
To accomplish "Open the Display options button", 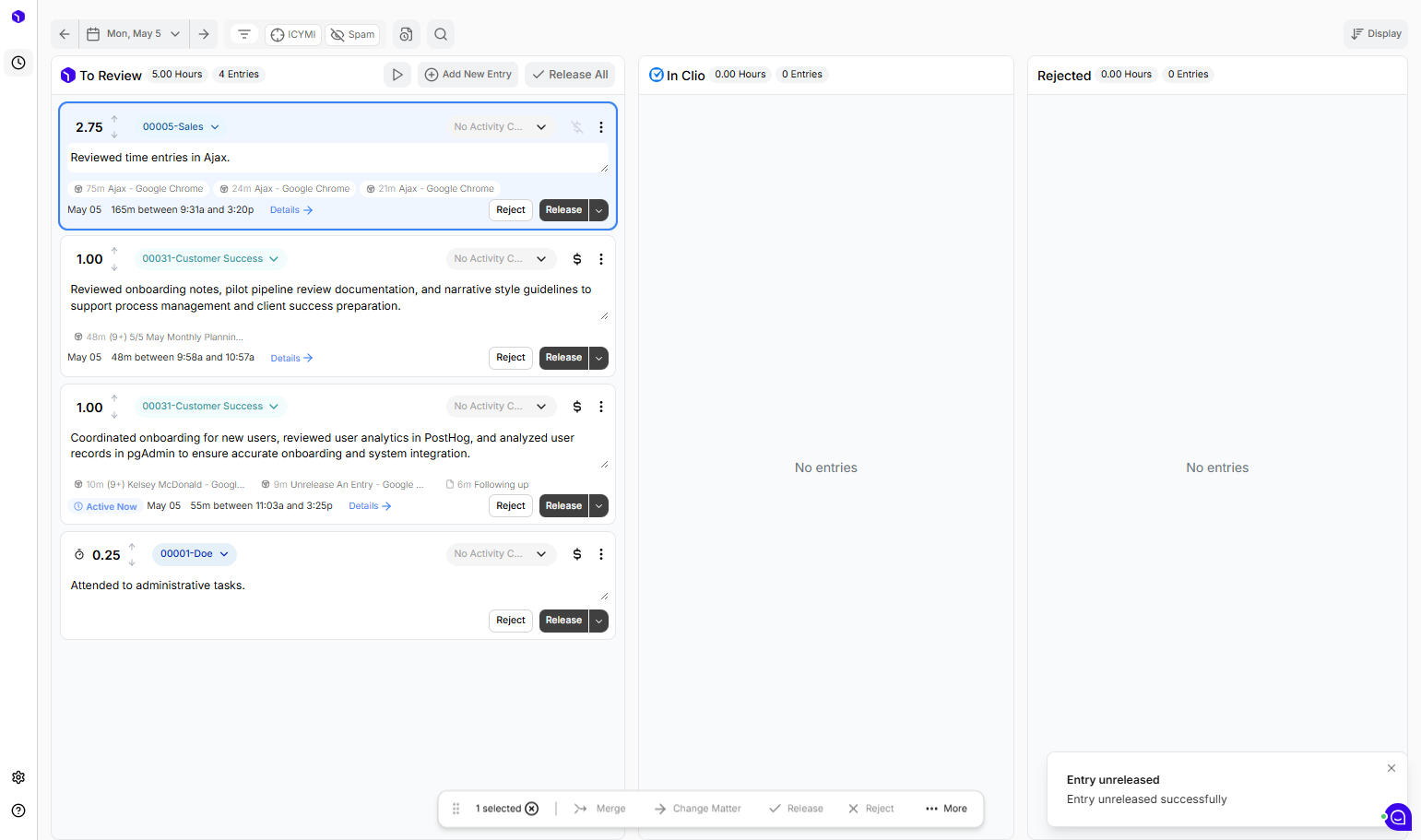I will 1376,34.
